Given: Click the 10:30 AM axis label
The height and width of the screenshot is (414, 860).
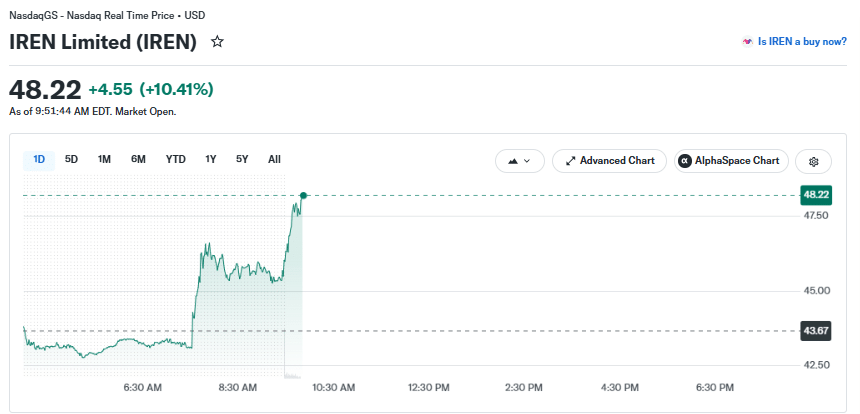Looking at the screenshot, I should (x=333, y=388).
